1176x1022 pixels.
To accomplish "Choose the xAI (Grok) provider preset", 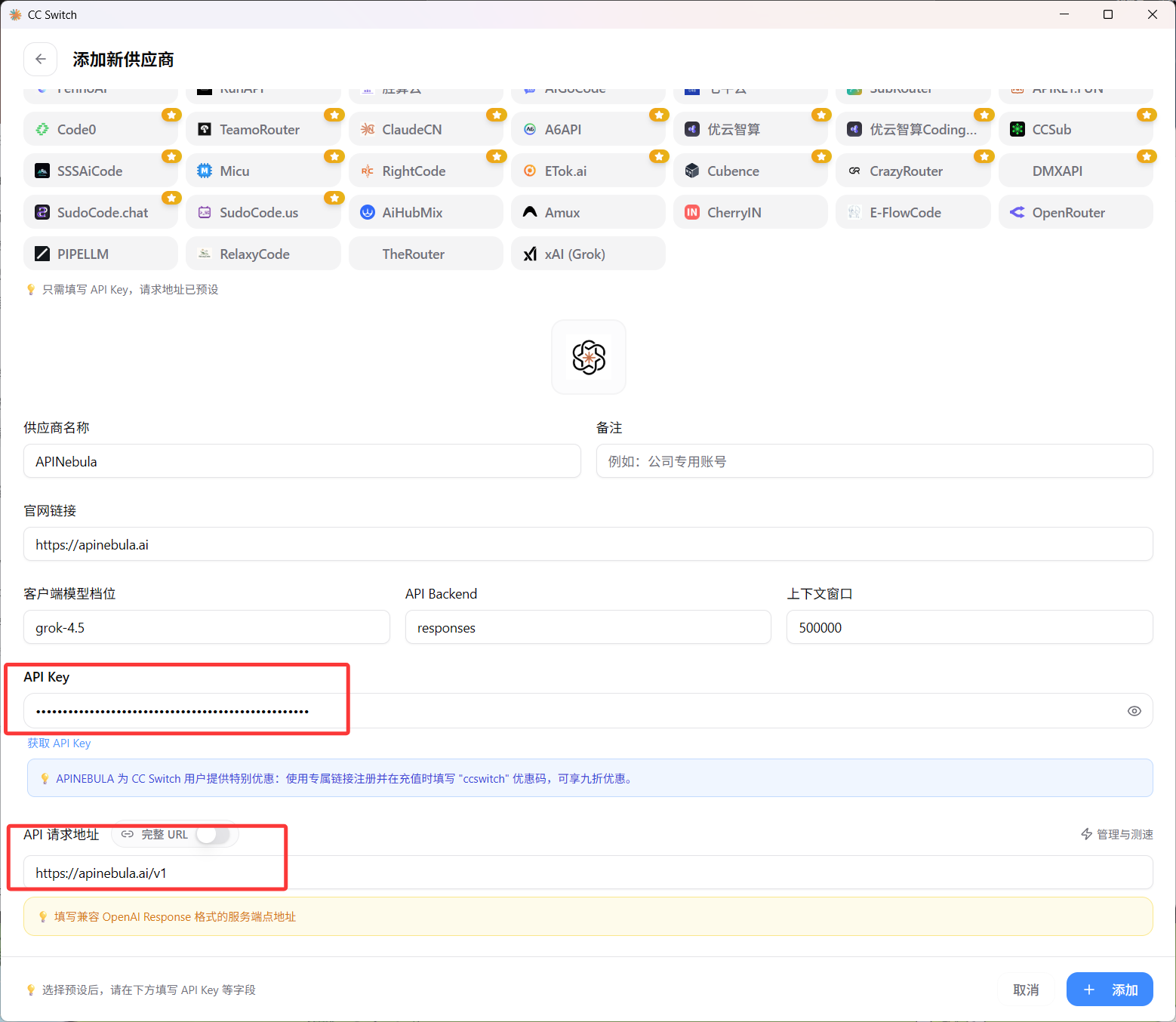I will pos(588,254).
